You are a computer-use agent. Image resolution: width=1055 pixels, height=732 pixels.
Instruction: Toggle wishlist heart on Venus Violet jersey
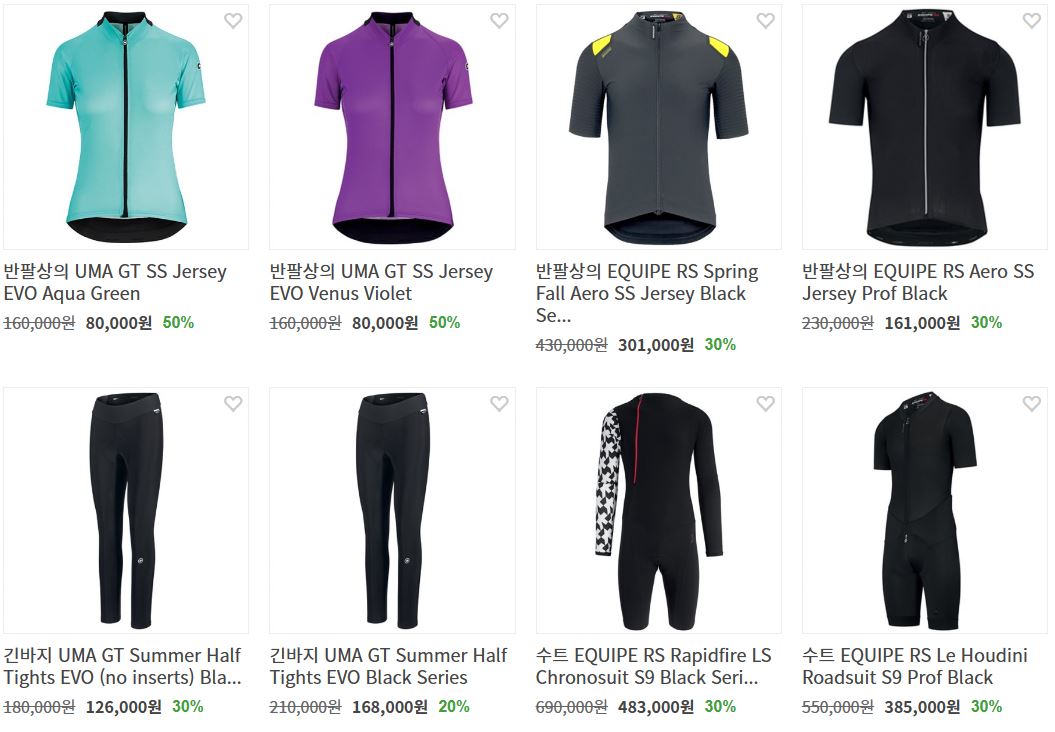(499, 21)
